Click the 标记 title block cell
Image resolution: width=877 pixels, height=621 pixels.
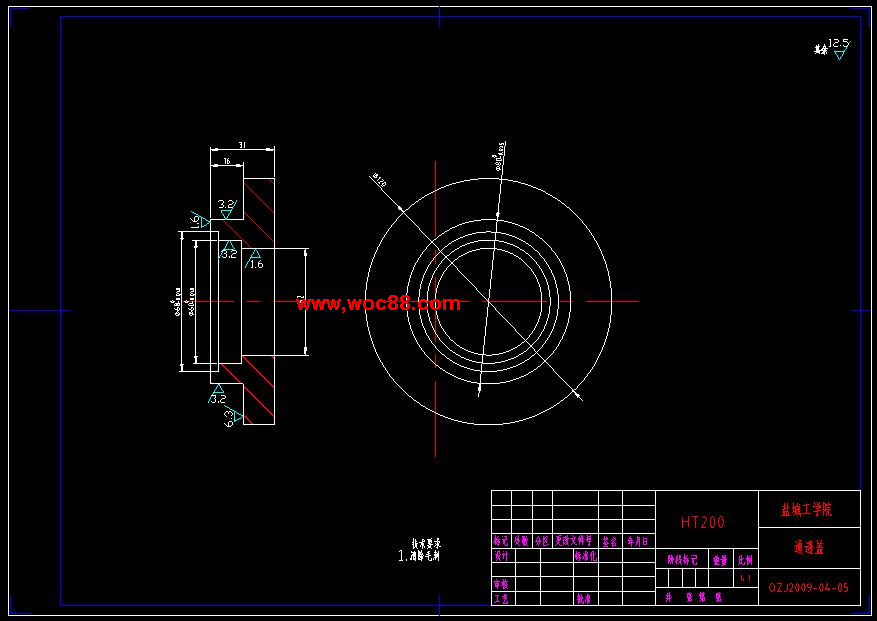(x=501, y=541)
